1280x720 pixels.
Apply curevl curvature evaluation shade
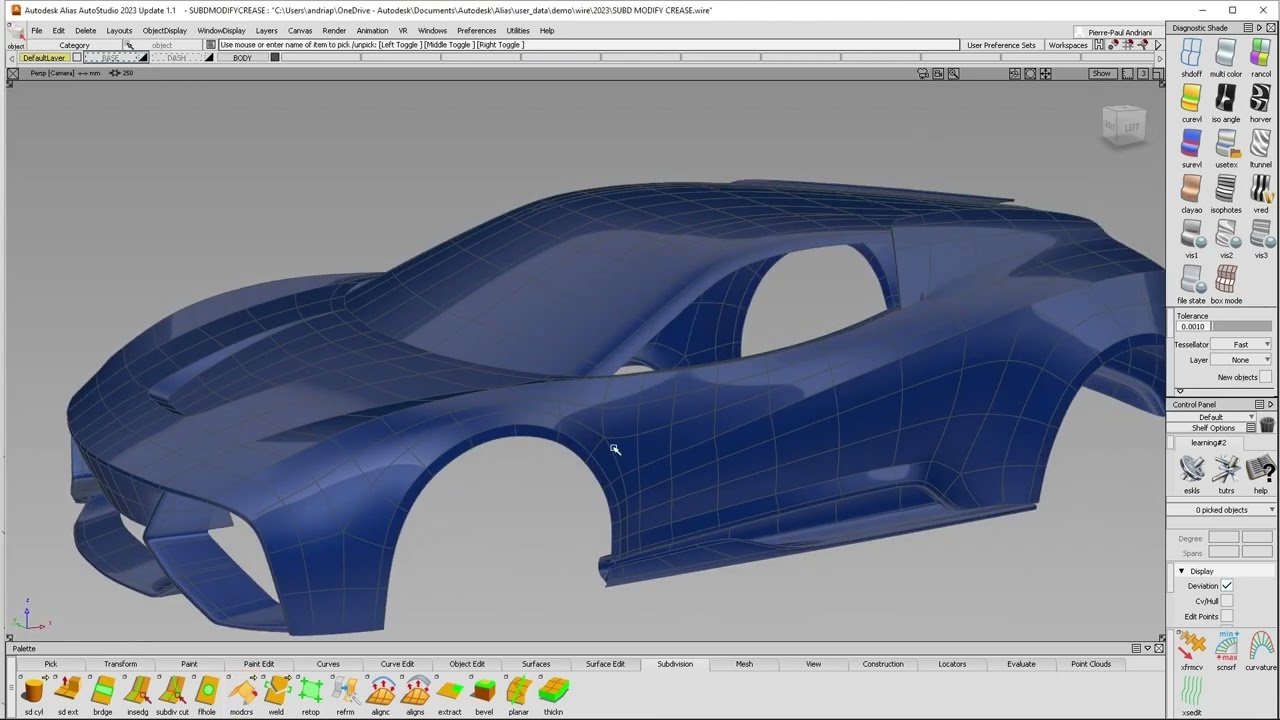pos(1191,98)
